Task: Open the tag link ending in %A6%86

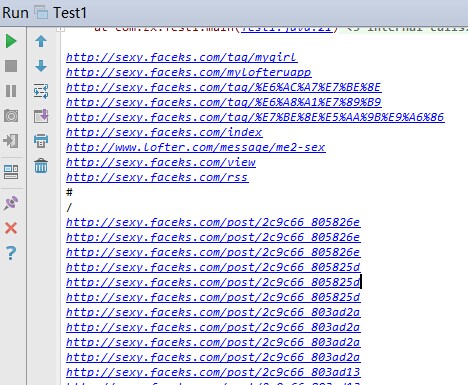Action: click(255, 117)
